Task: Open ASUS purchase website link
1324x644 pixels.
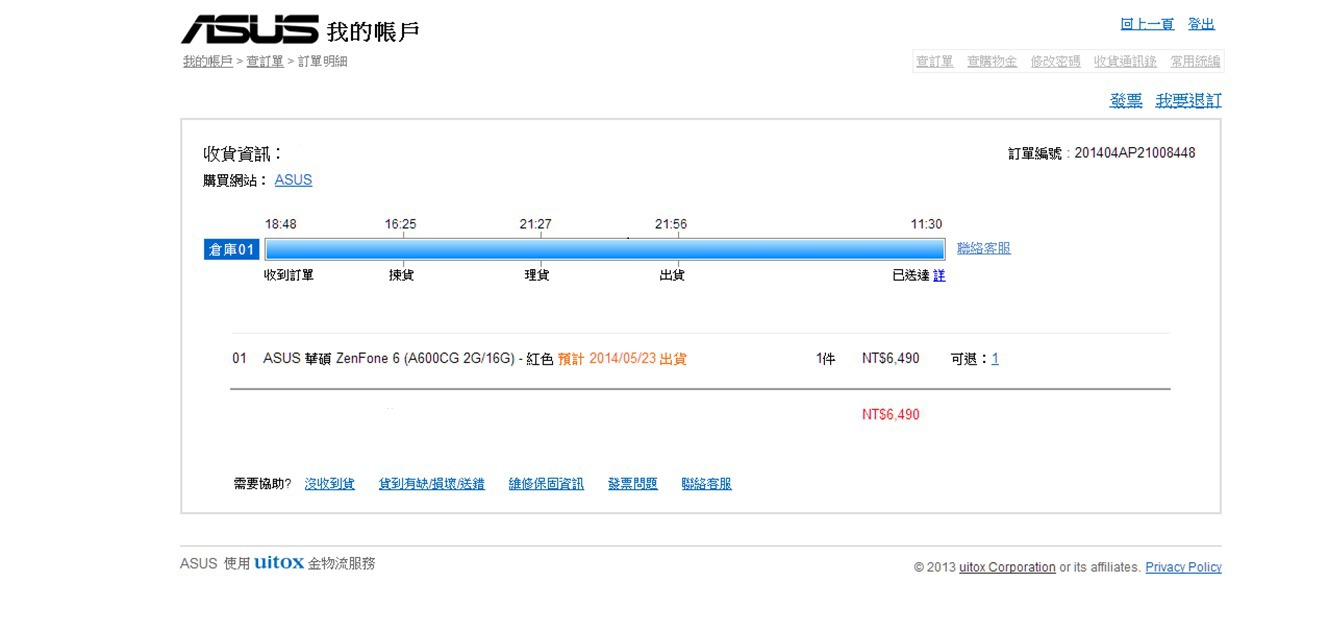Action: click(x=293, y=180)
